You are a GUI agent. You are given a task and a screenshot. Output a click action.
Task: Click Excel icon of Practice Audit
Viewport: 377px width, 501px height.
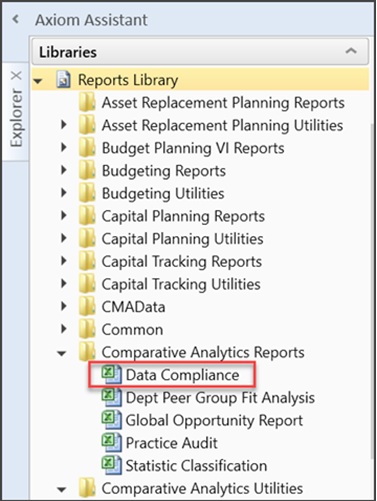point(112,442)
